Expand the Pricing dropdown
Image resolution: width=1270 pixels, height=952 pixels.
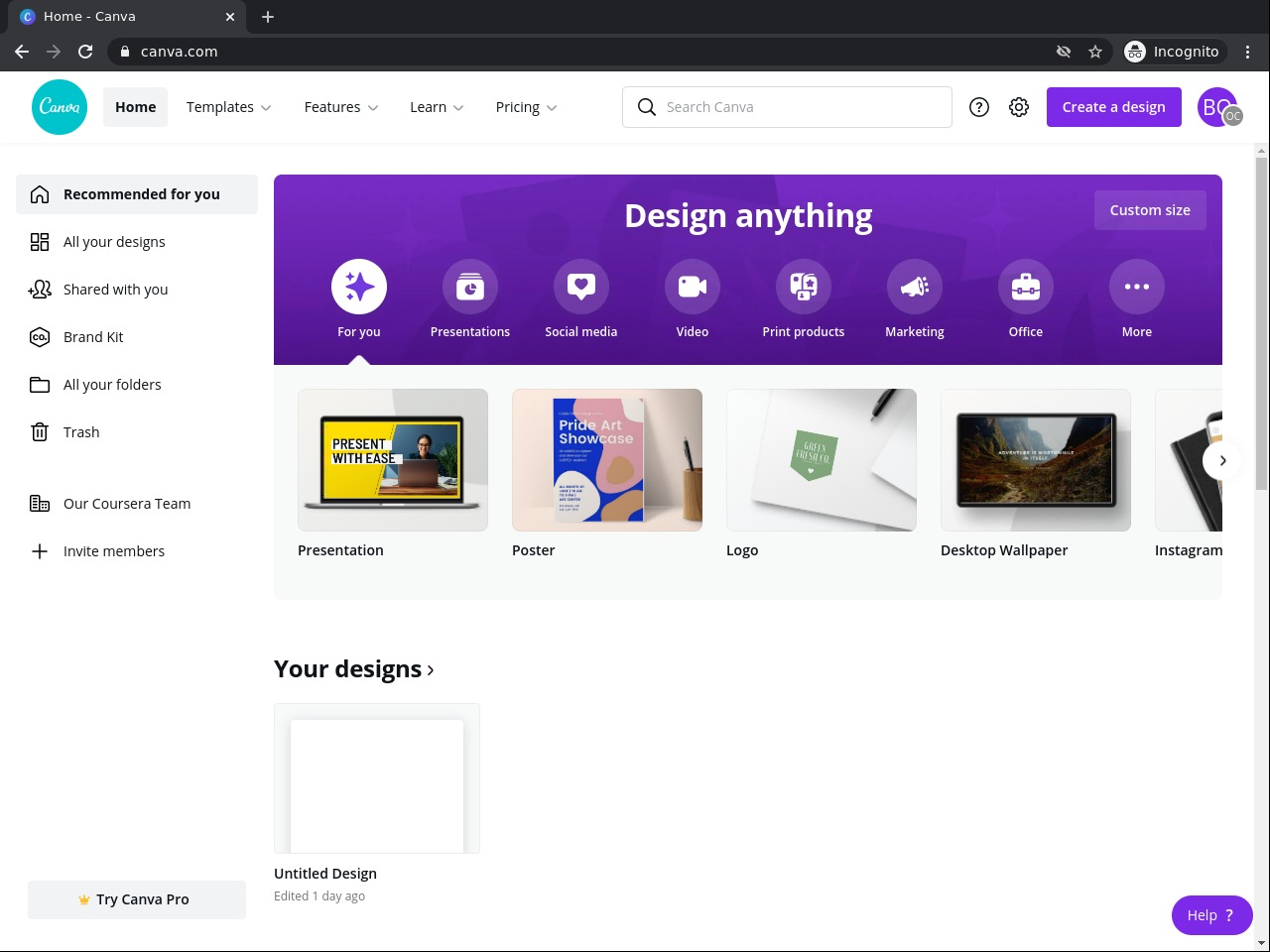pos(526,107)
